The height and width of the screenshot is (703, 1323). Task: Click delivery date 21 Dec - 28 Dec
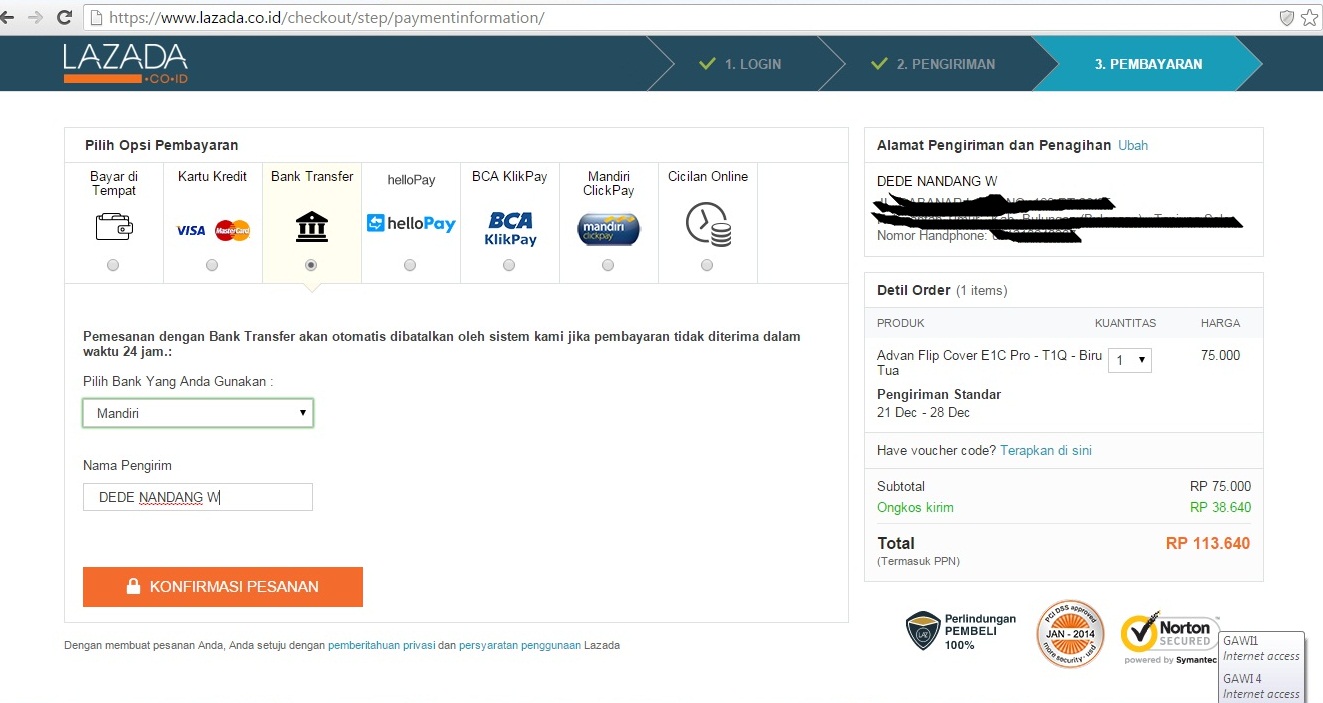coord(923,412)
